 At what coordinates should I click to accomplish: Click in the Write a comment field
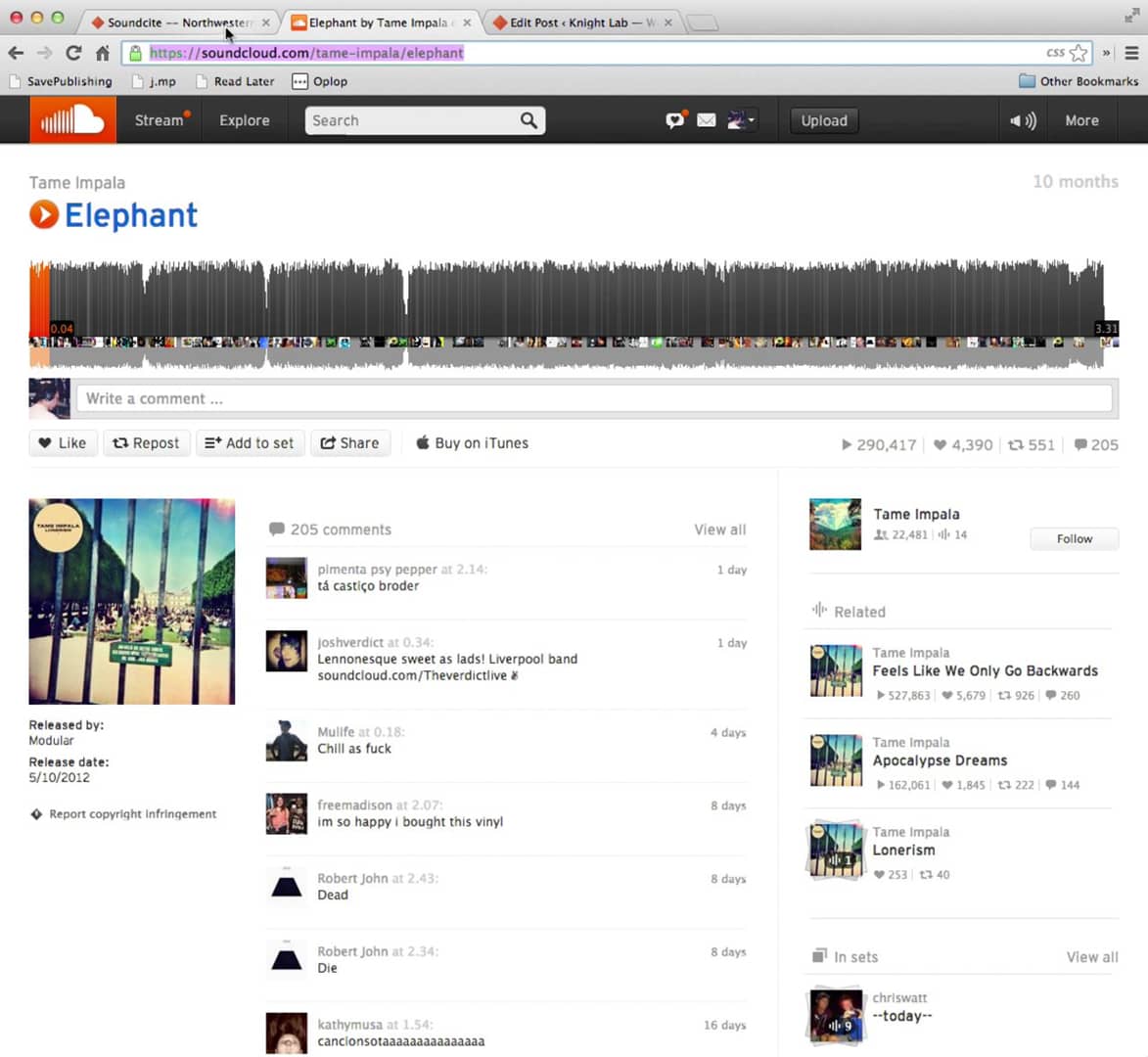[x=594, y=398]
